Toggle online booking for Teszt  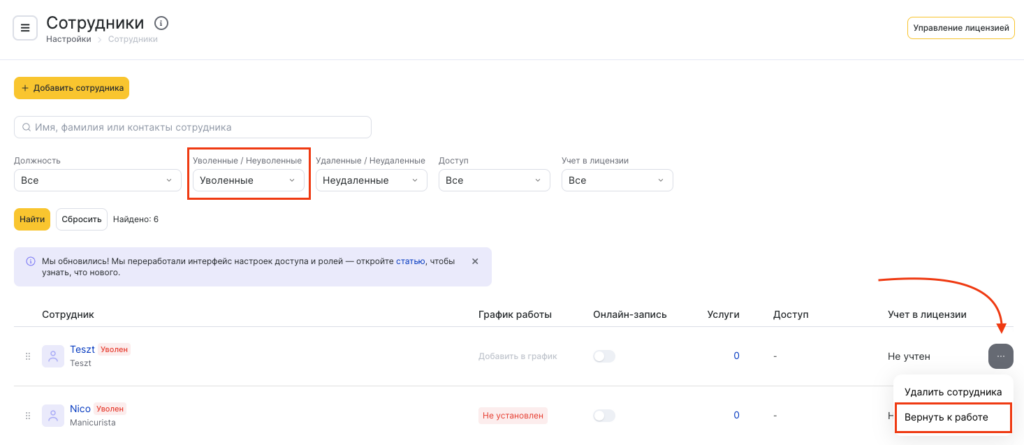604,356
